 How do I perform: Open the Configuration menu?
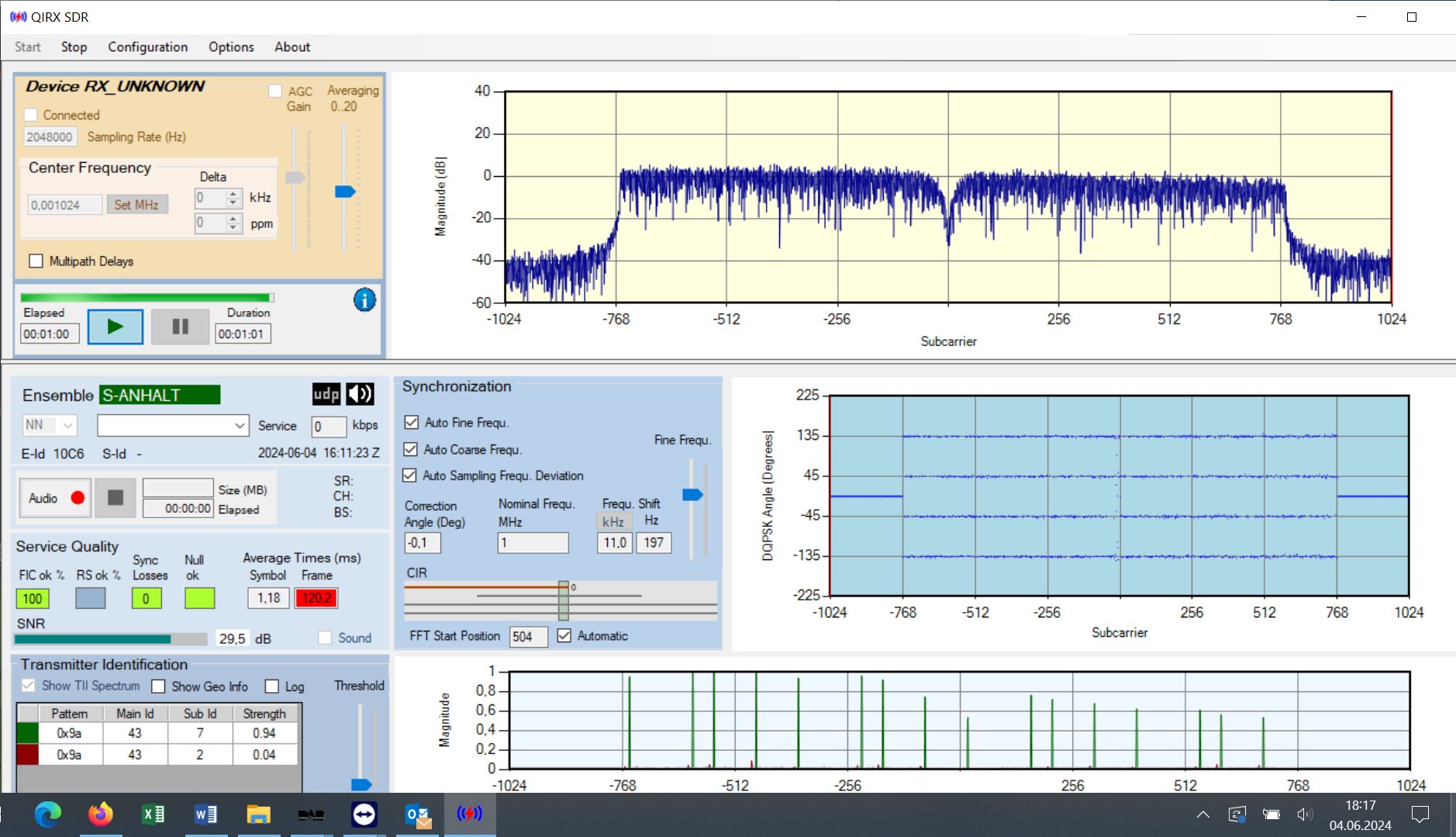[147, 47]
